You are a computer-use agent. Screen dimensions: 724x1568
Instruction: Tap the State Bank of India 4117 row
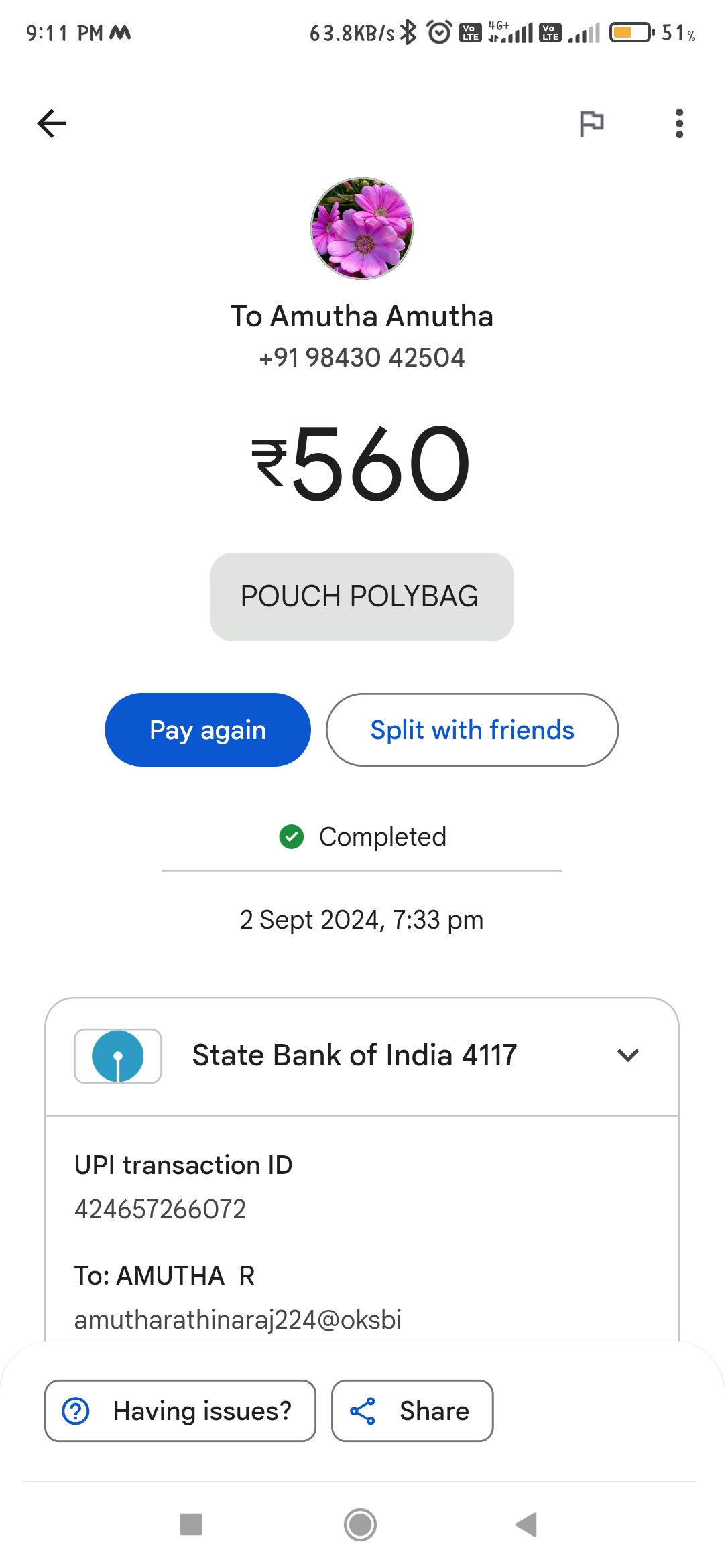click(362, 1056)
